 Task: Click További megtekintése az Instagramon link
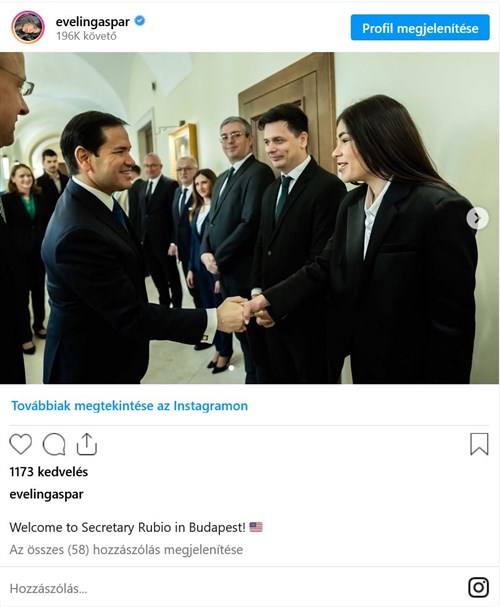click(129, 405)
